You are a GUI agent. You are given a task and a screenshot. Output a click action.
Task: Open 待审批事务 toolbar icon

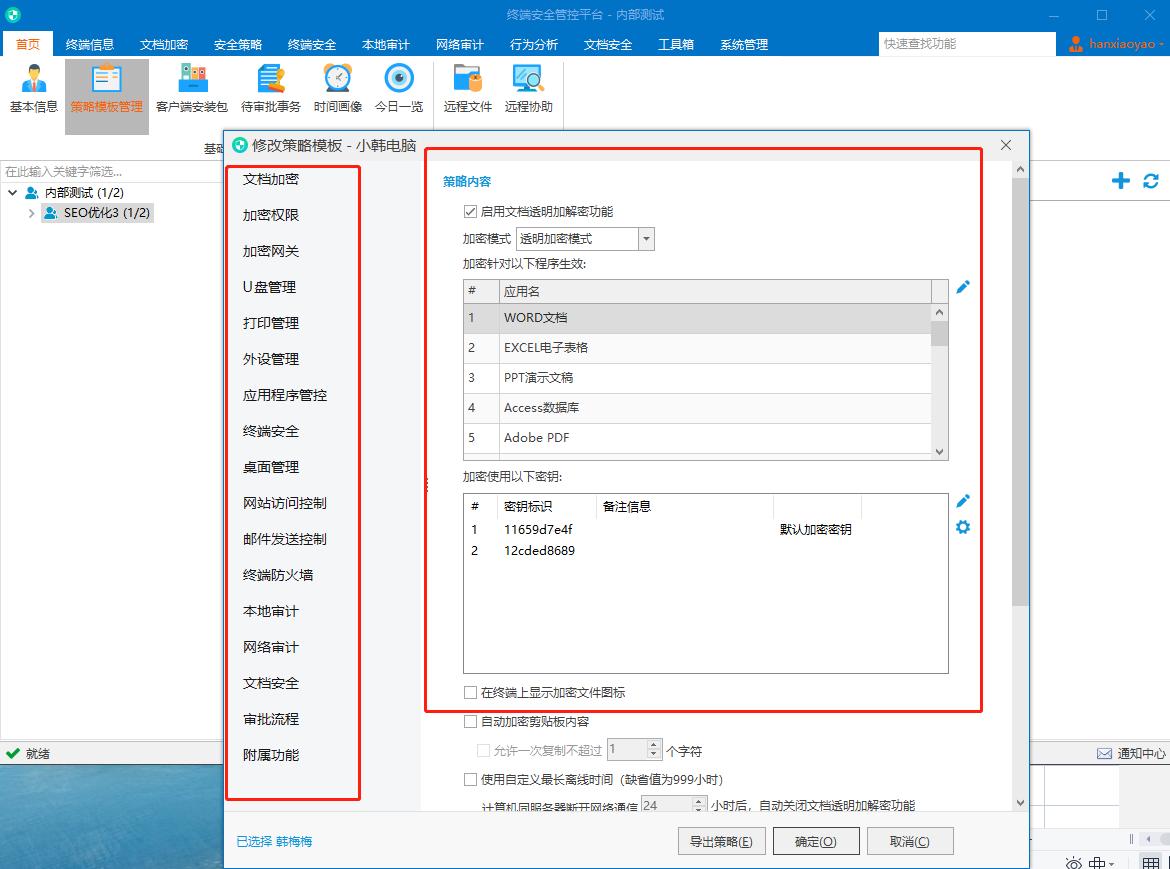coord(270,90)
